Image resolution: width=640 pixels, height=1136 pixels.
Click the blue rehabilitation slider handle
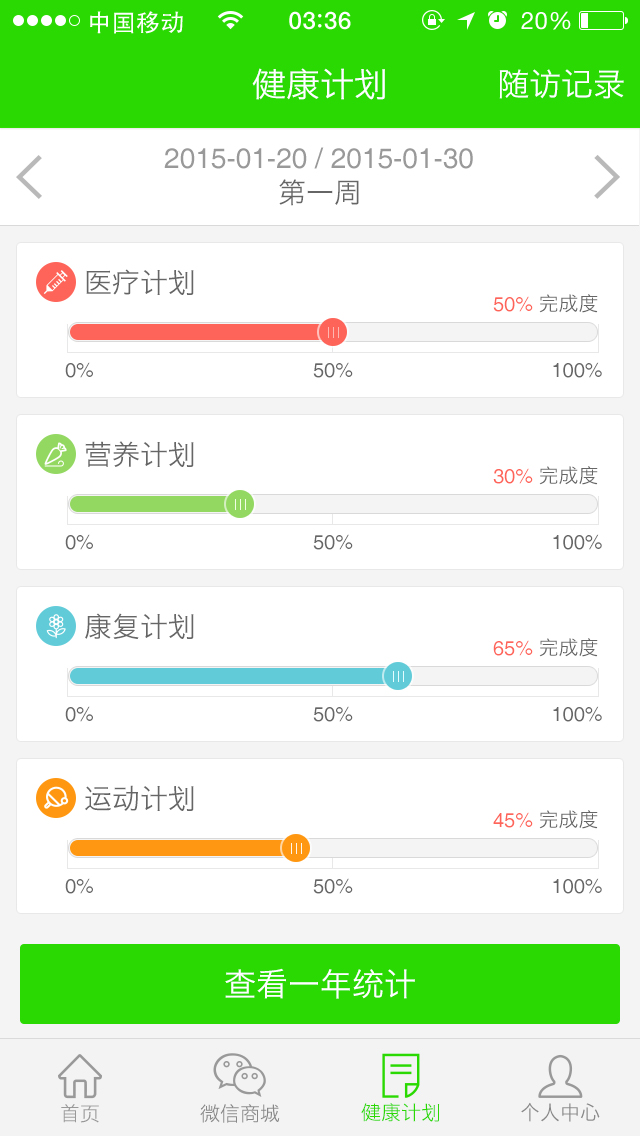pyautogui.click(x=398, y=676)
